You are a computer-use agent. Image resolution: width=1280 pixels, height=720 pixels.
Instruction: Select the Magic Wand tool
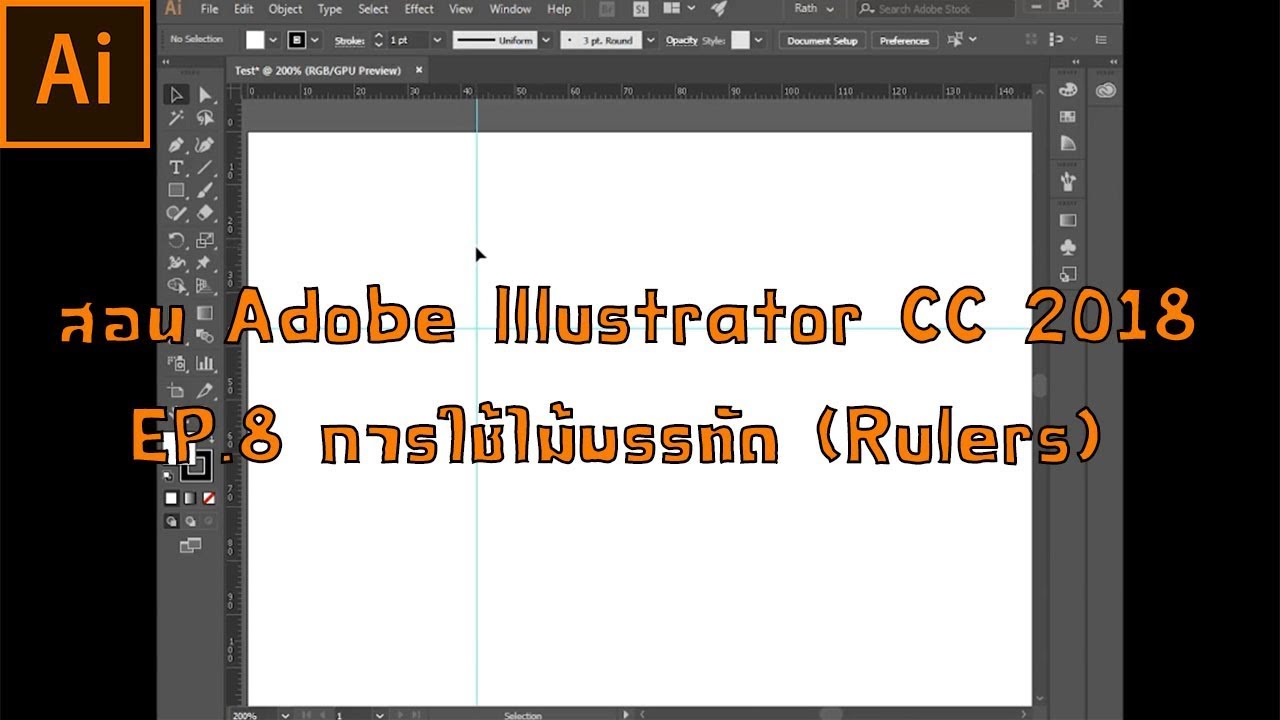tap(177, 119)
